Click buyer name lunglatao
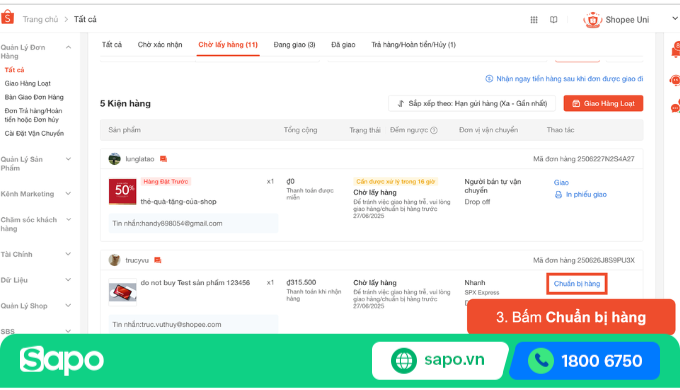The width and height of the screenshot is (680, 390). 140,159
